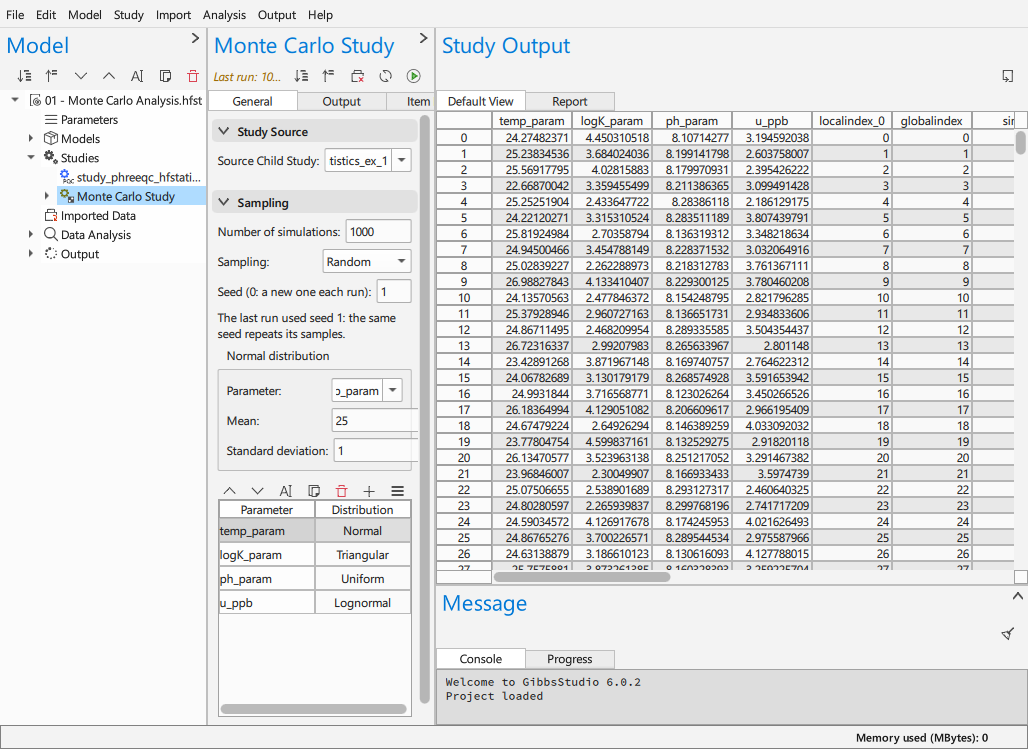Viewport: 1028px width, 749px height.
Task: Expand the Output tree node
Action: coord(31,254)
